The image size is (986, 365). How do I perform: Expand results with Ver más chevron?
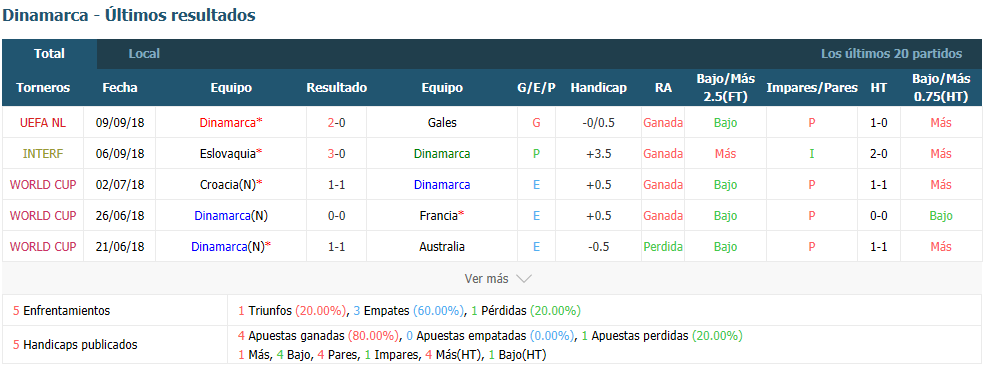click(x=499, y=278)
